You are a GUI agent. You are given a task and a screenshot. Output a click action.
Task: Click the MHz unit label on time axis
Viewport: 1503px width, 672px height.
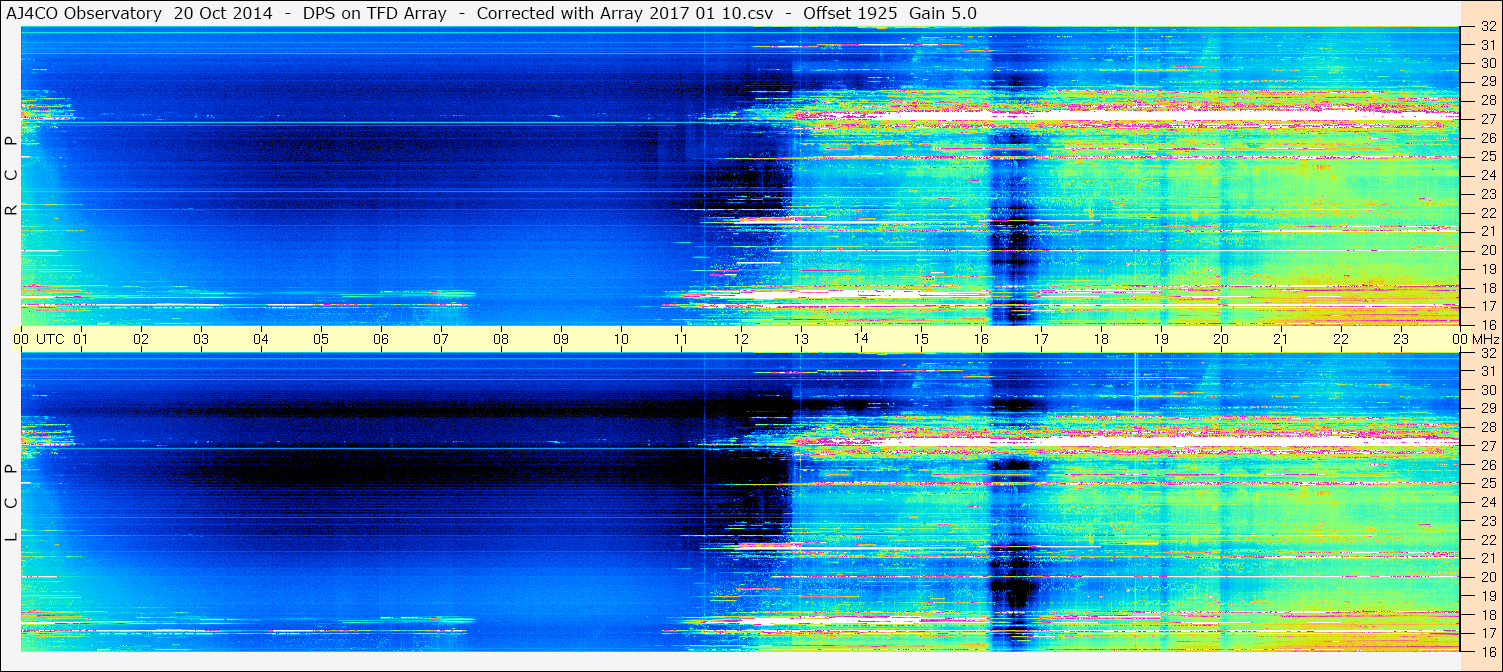pos(1485,339)
